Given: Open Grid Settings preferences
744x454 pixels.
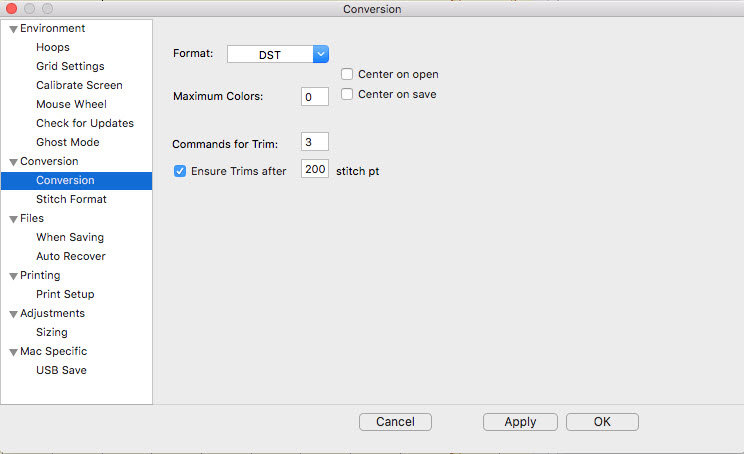Looking at the screenshot, I should [x=70, y=66].
